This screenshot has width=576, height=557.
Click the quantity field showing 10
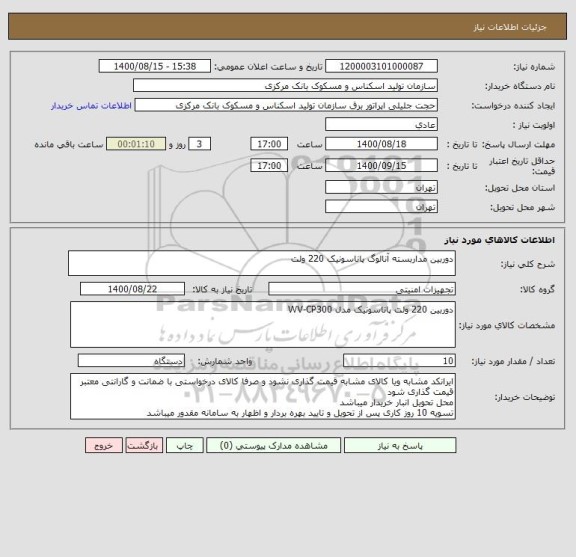pyautogui.click(x=399, y=360)
